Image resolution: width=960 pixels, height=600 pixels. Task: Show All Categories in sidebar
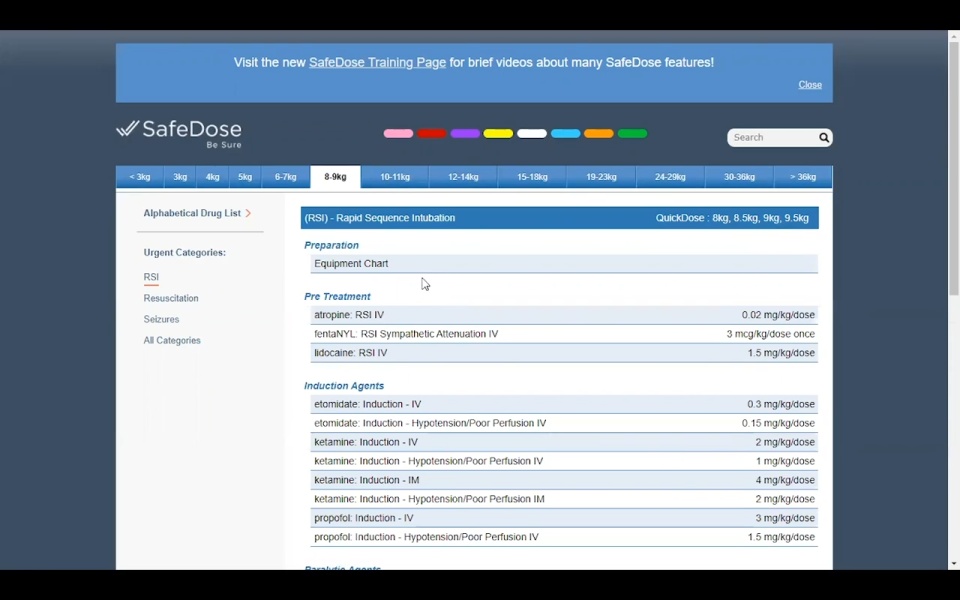pyautogui.click(x=172, y=340)
